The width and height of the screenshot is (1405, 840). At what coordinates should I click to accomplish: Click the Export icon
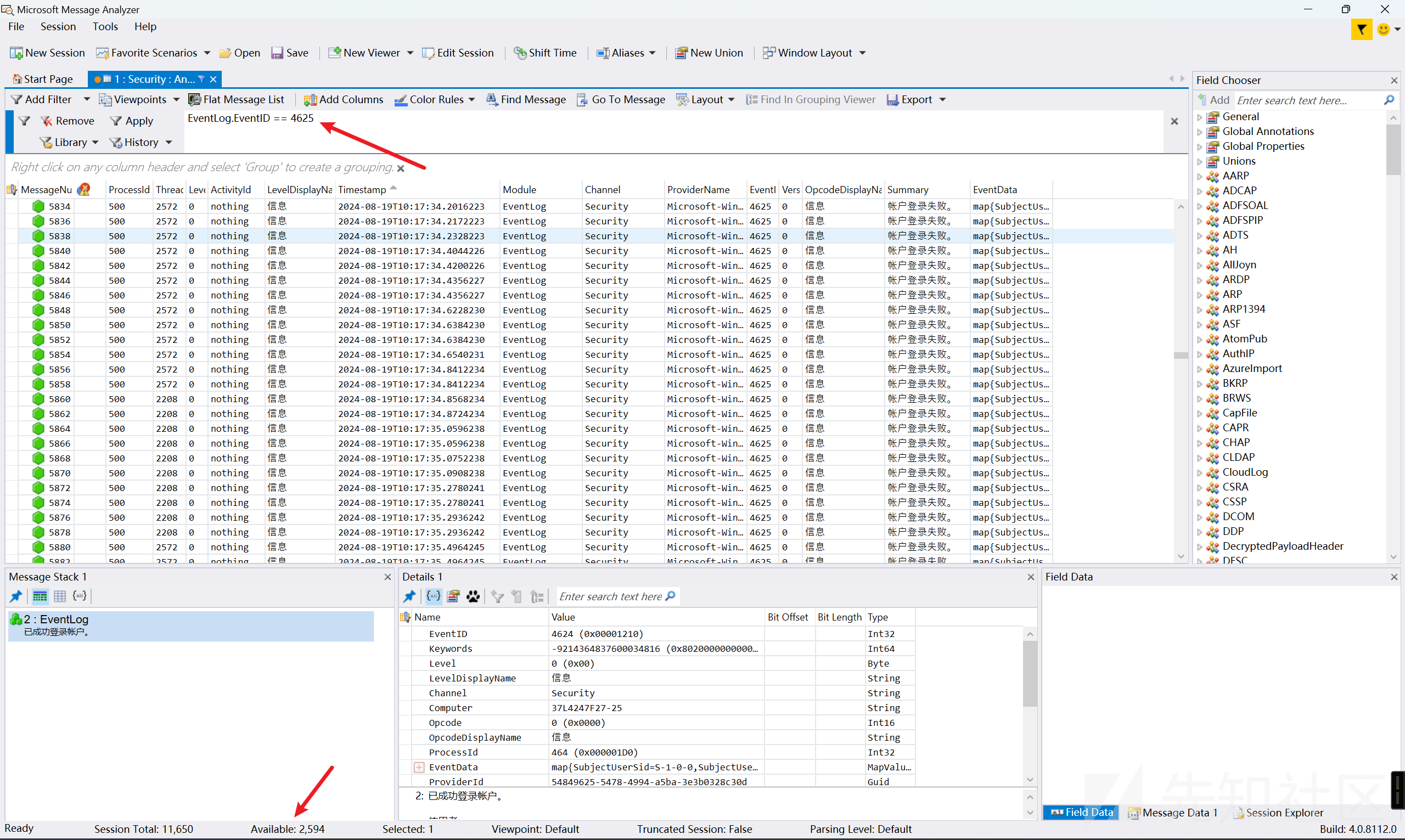point(893,100)
